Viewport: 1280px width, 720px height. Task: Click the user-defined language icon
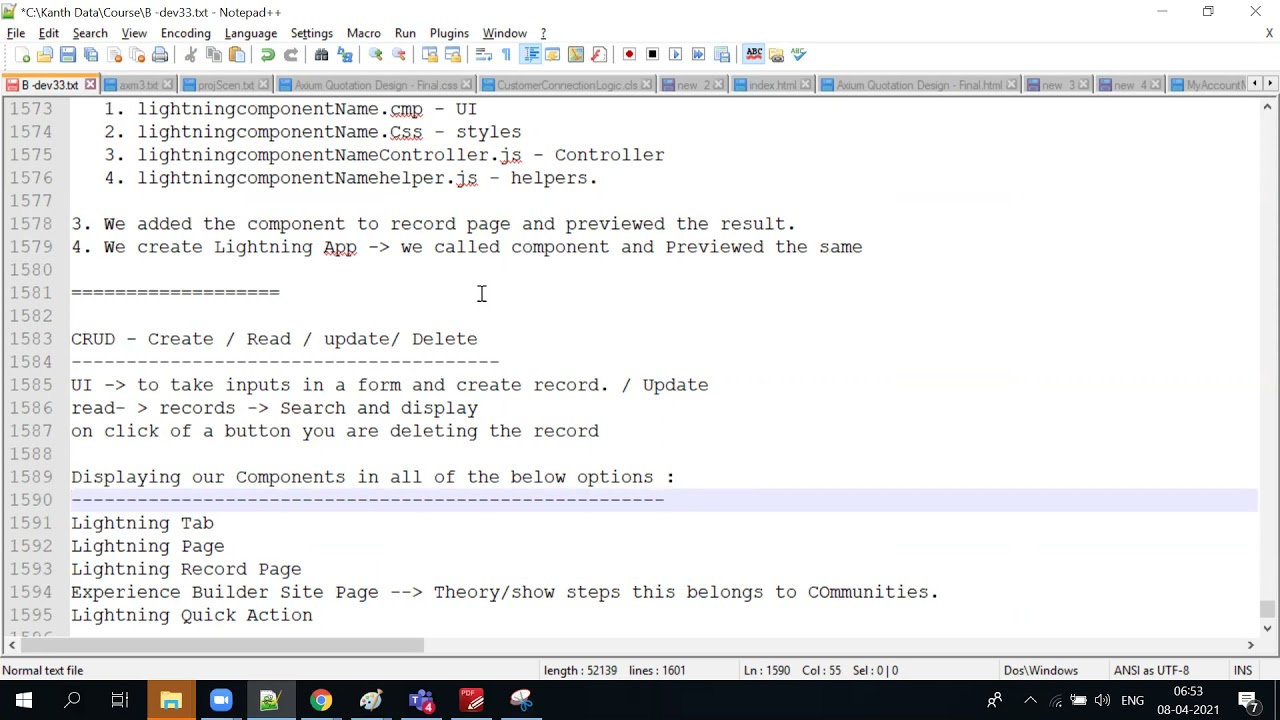pos(552,54)
